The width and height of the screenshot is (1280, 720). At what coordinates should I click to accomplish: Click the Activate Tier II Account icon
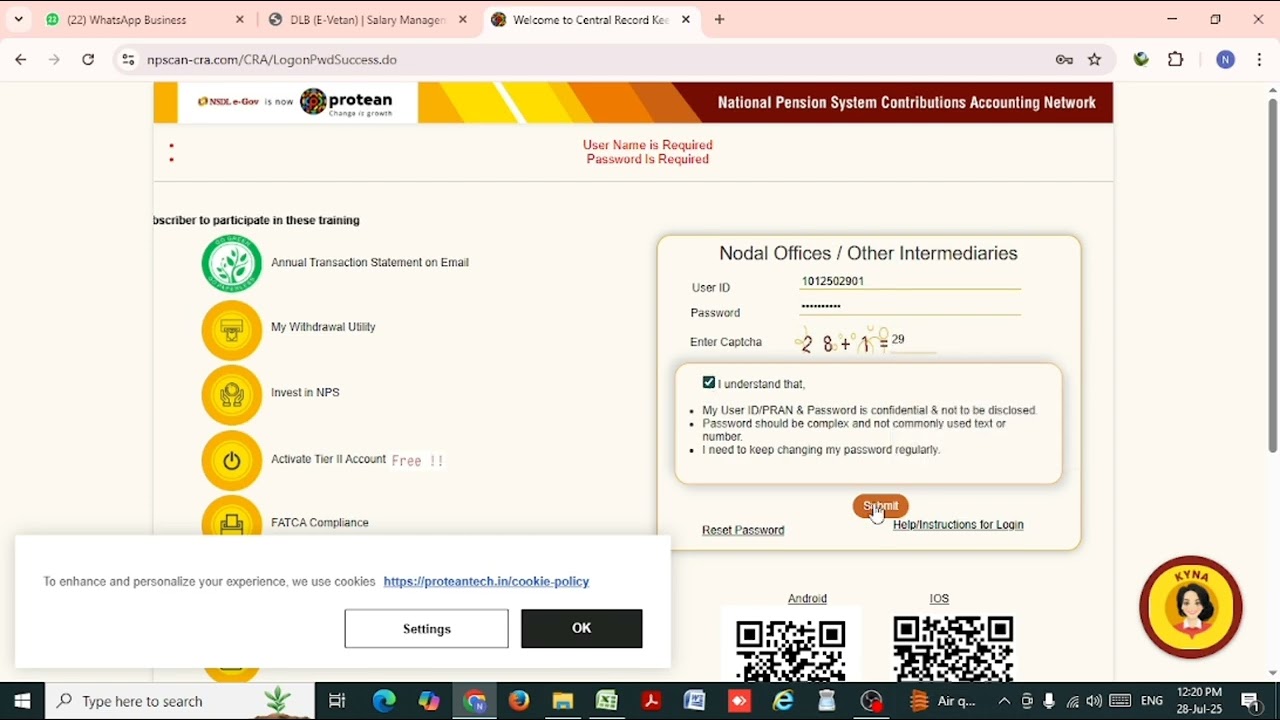[232, 460]
